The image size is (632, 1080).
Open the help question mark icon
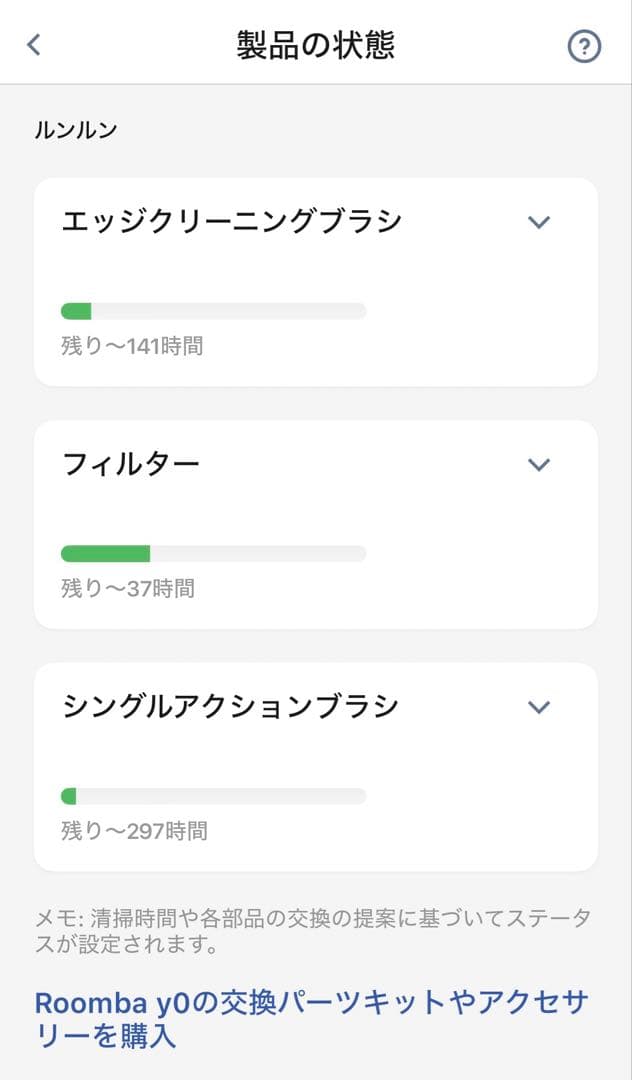(x=584, y=46)
